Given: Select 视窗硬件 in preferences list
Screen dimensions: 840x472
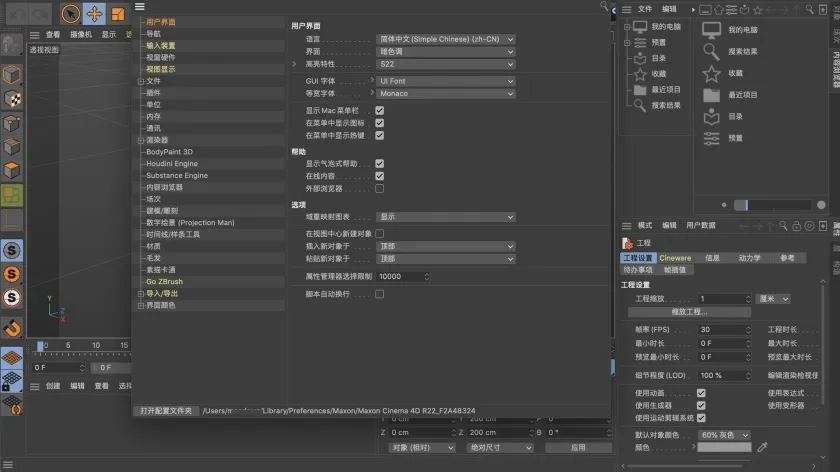Looking at the screenshot, I should pos(160,57).
